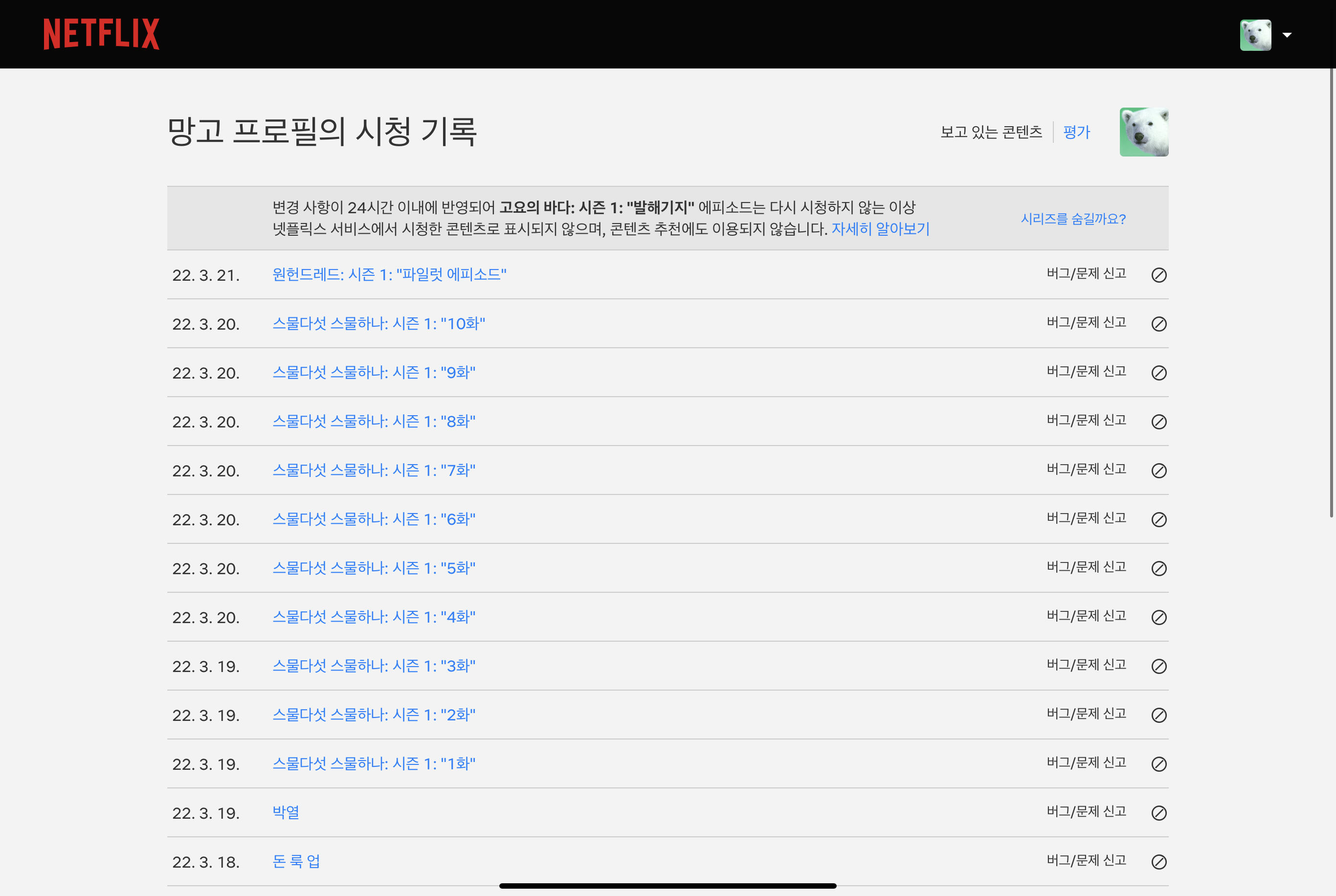
Task: Open 스물다섯 스물하나 4화 title link
Action: point(374,617)
